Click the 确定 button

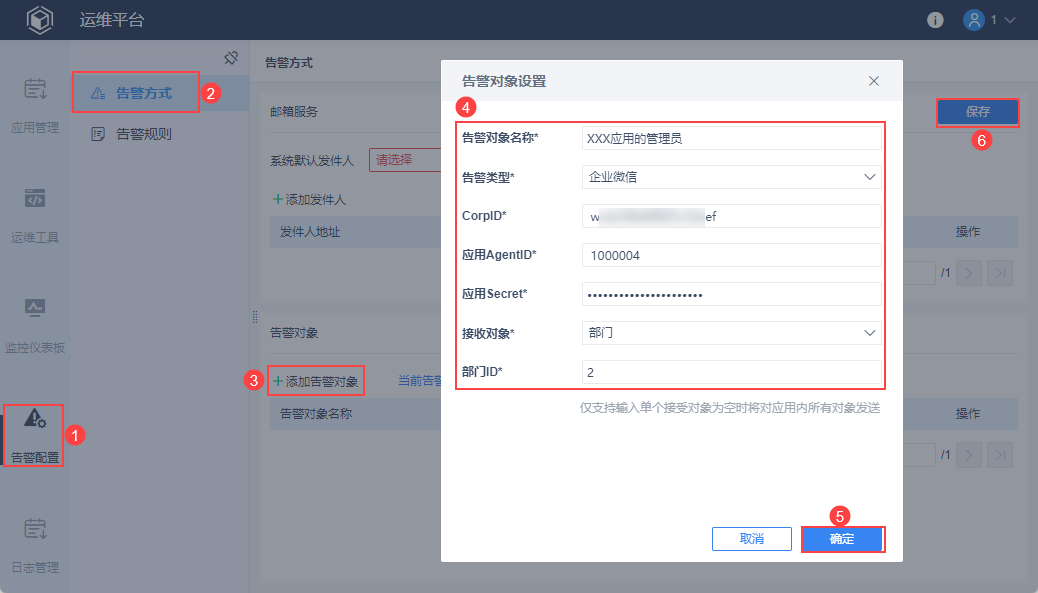842,539
